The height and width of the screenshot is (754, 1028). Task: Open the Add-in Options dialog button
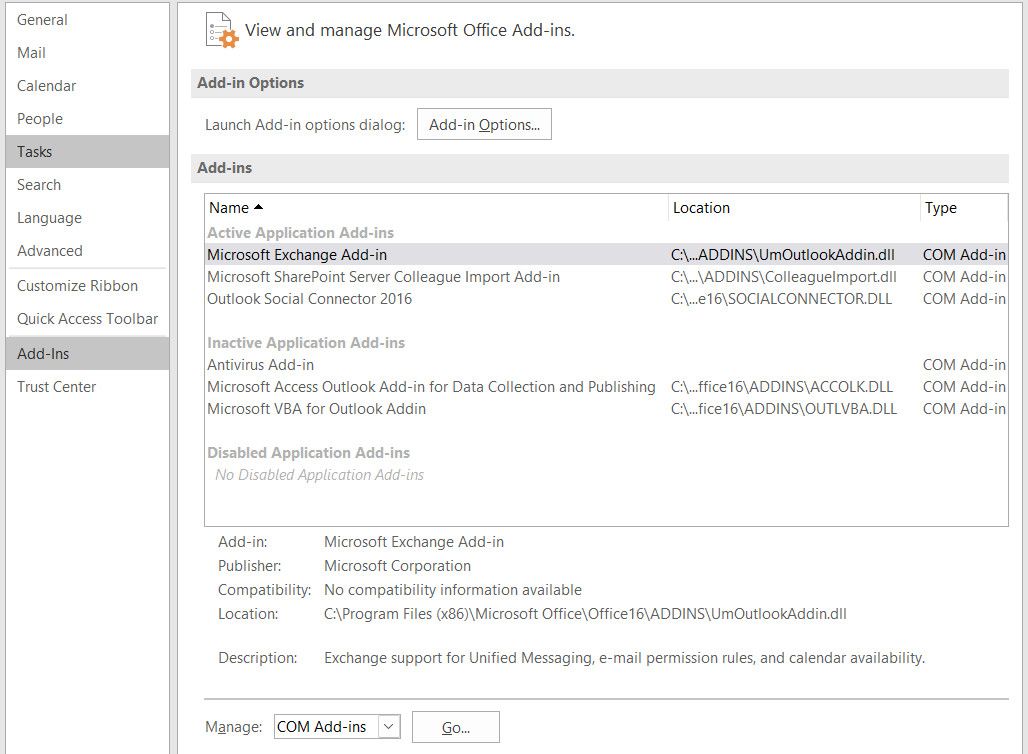pos(484,125)
